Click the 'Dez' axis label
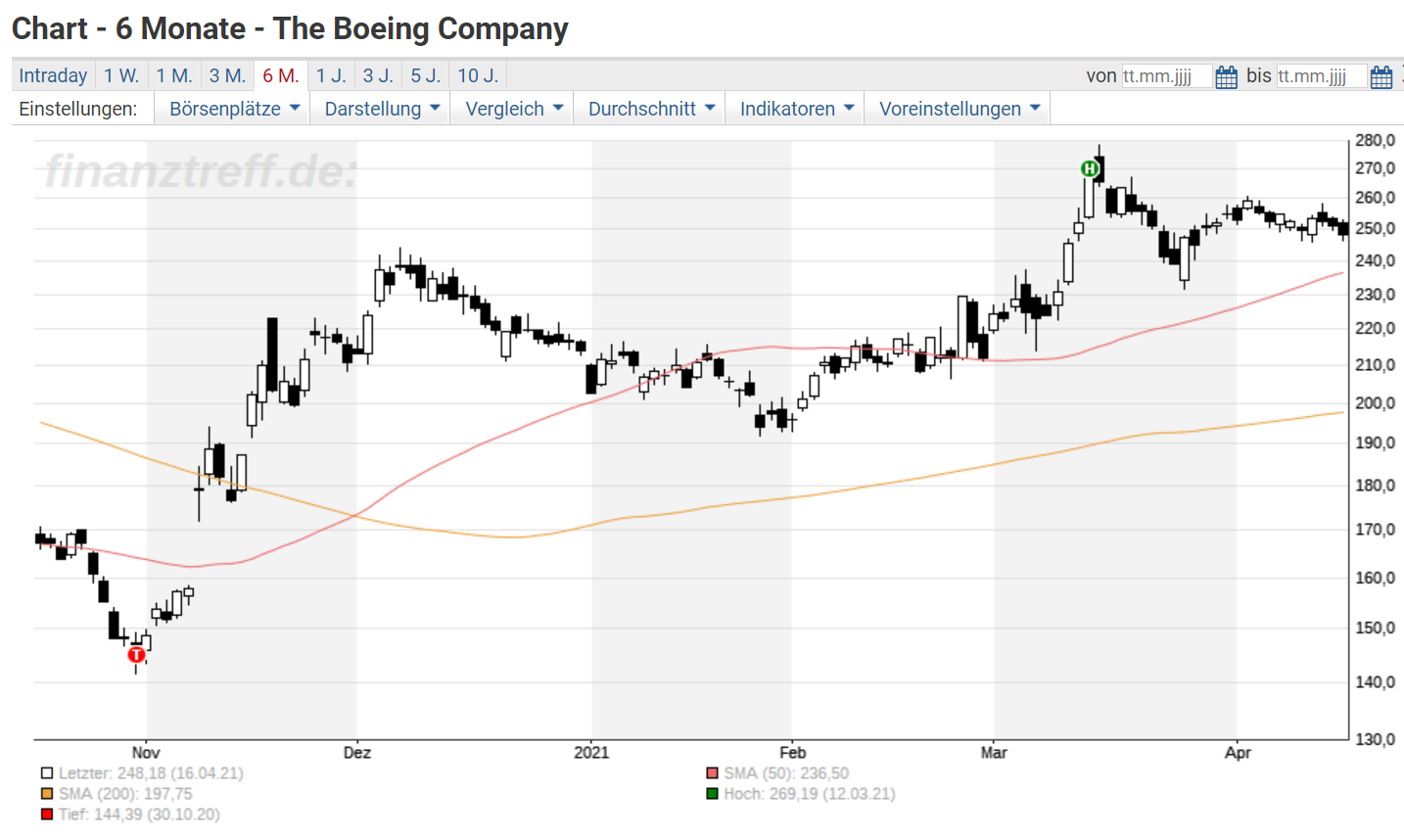This screenshot has width=1404, height=840. (357, 753)
